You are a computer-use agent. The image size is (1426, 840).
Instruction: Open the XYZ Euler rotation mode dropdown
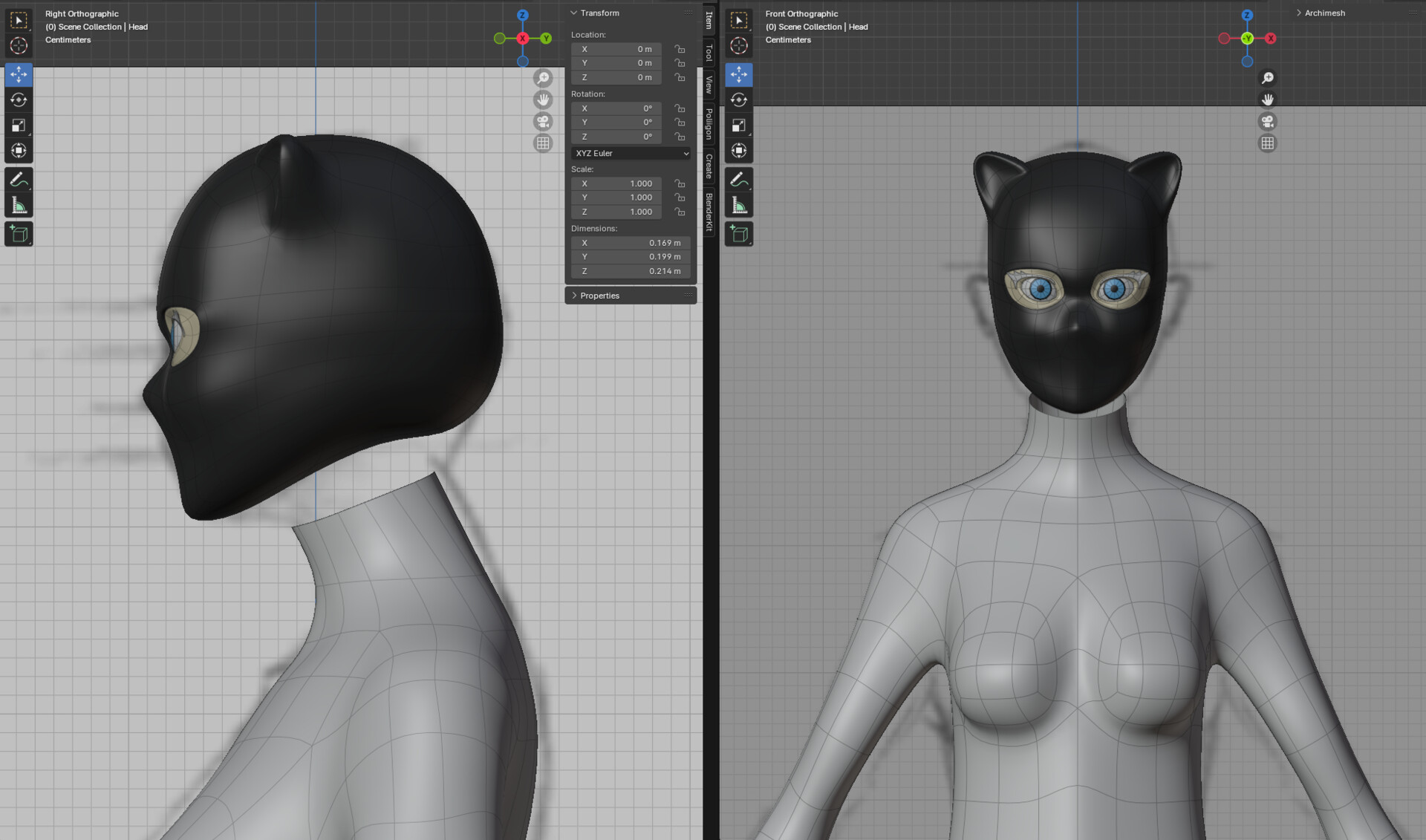[630, 153]
